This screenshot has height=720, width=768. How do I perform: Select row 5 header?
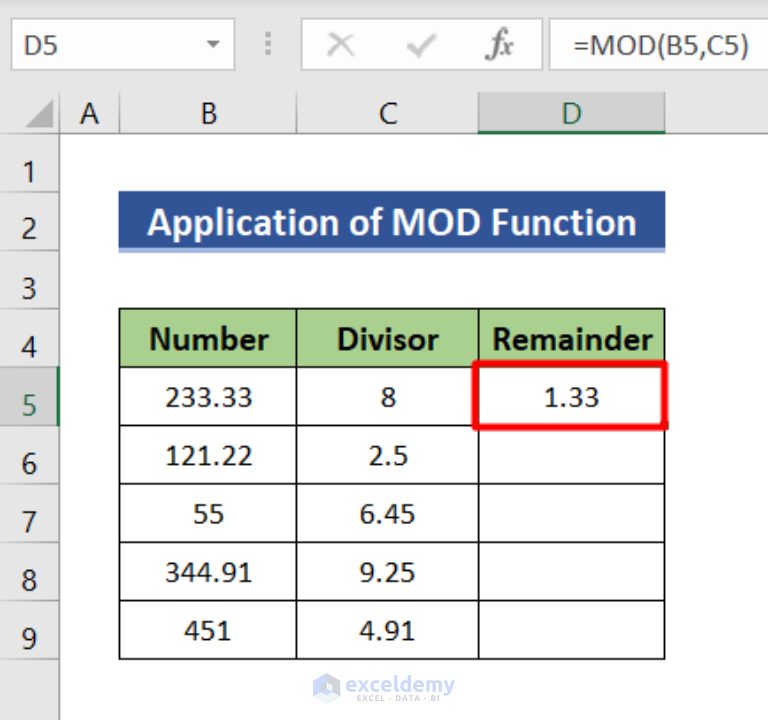29,397
